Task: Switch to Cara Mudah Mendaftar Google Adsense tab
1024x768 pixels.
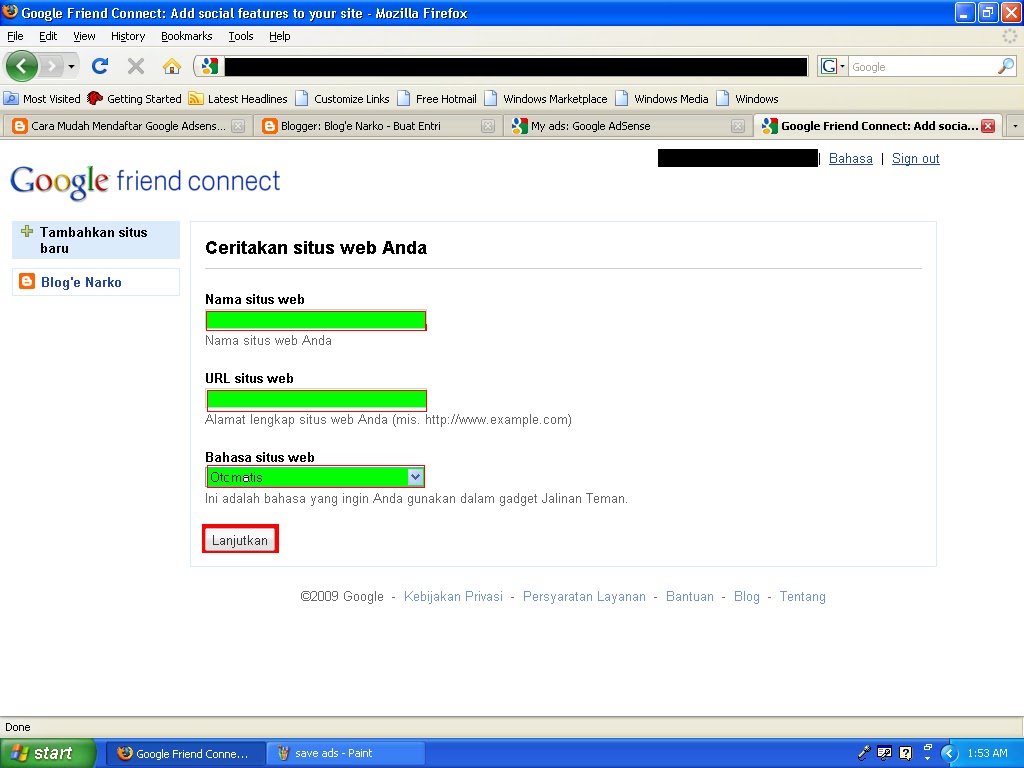Action: coord(128,126)
